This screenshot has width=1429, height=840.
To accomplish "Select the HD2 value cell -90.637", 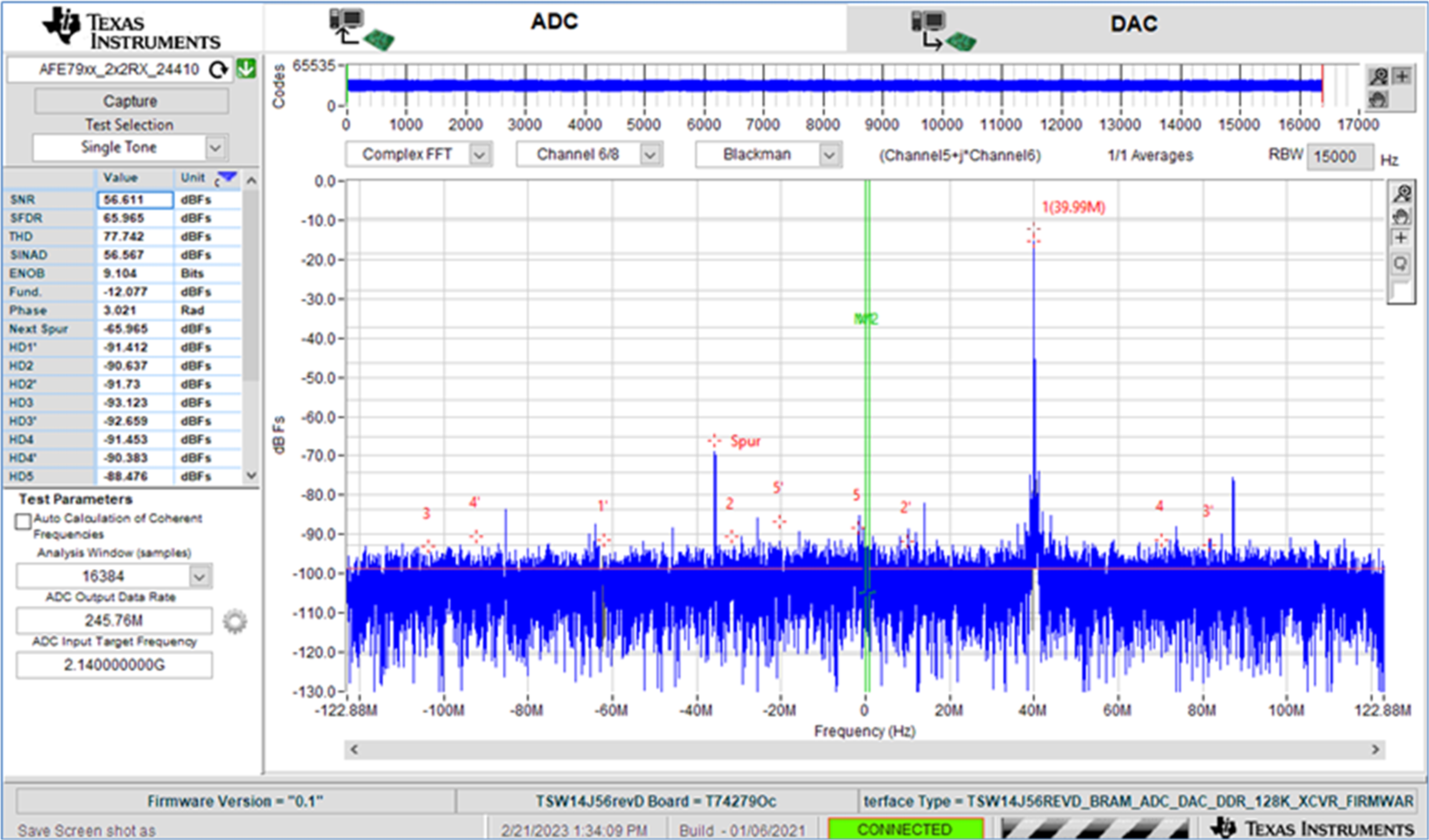I will click(x=135, y=366).
